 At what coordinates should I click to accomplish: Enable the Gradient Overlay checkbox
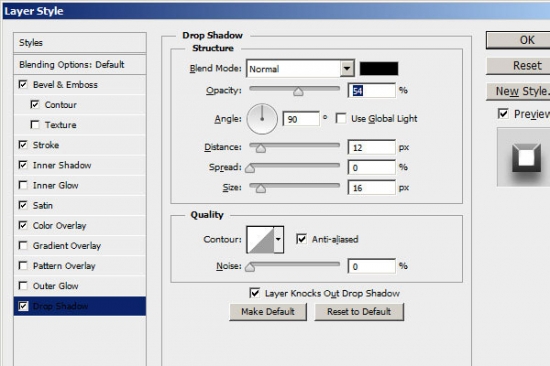(23, 245)
